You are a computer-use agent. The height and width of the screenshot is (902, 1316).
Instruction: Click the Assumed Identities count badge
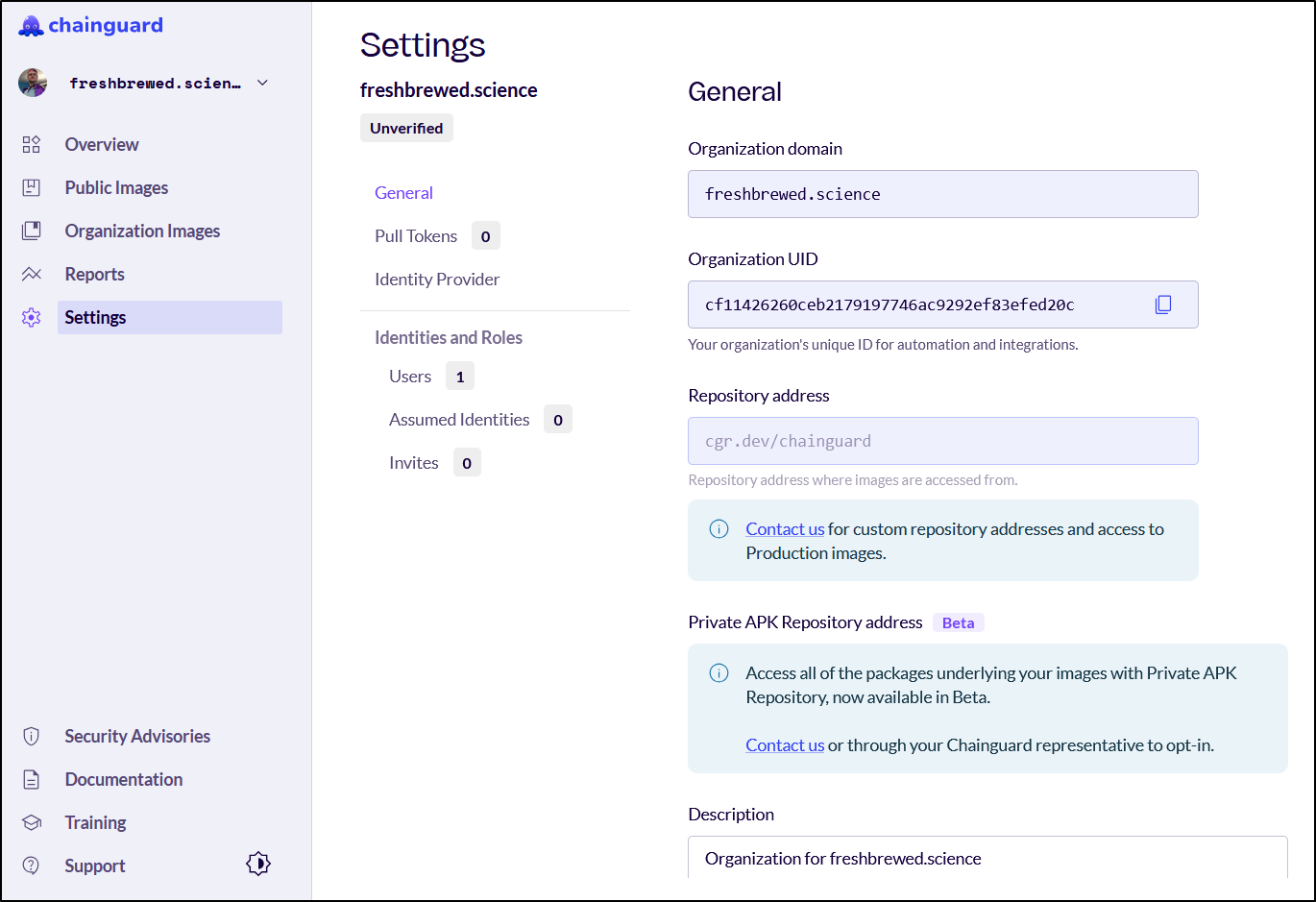(558, 420)
